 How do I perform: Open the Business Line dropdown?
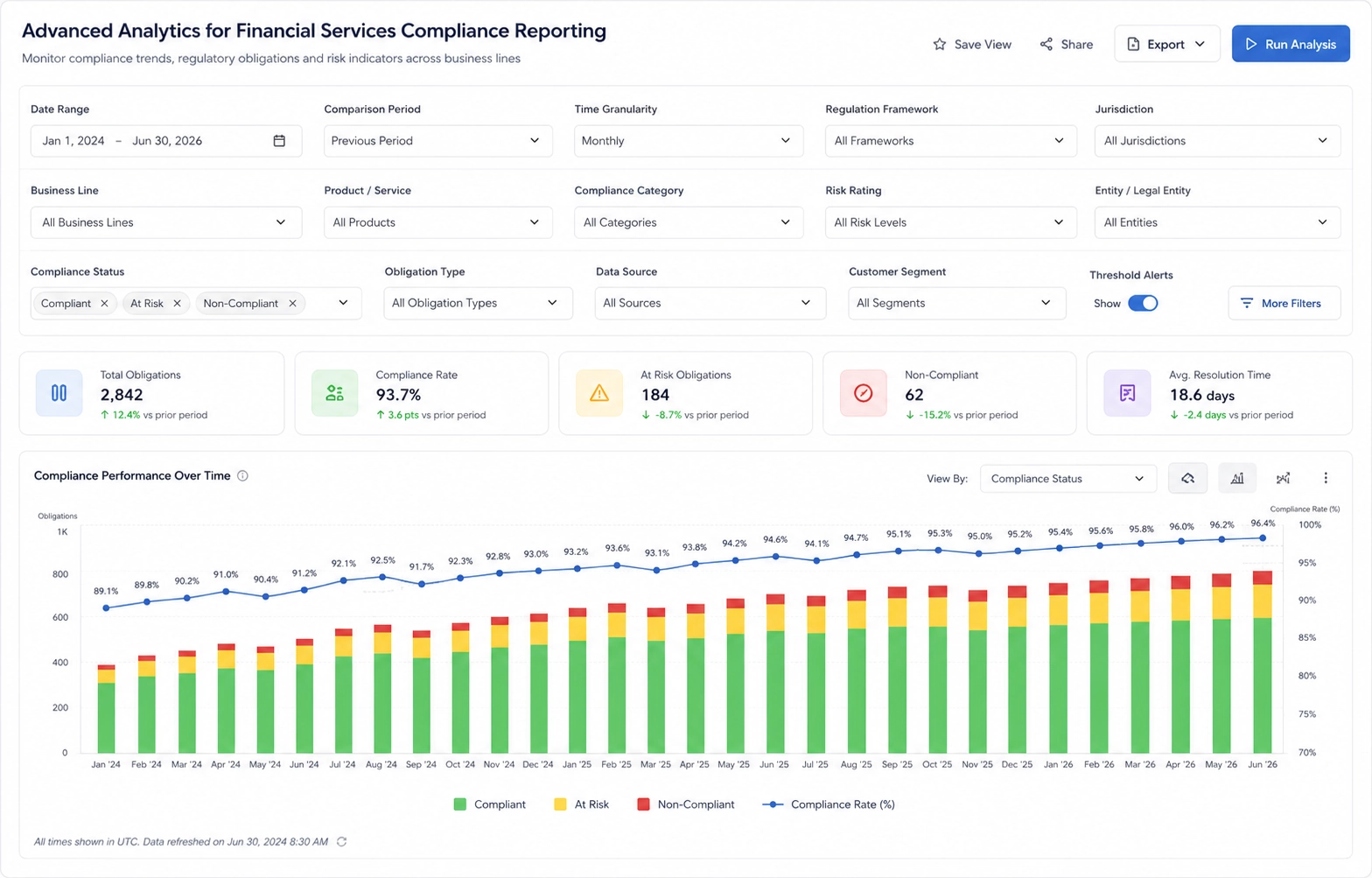point(166,222)
